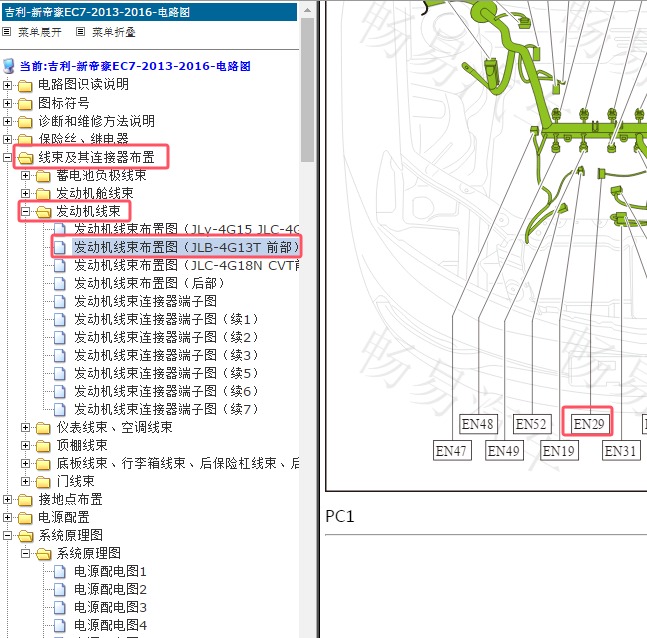Click the 图标符号 folder icon
The image size is (647, 638).
click(x=25, y=104)
